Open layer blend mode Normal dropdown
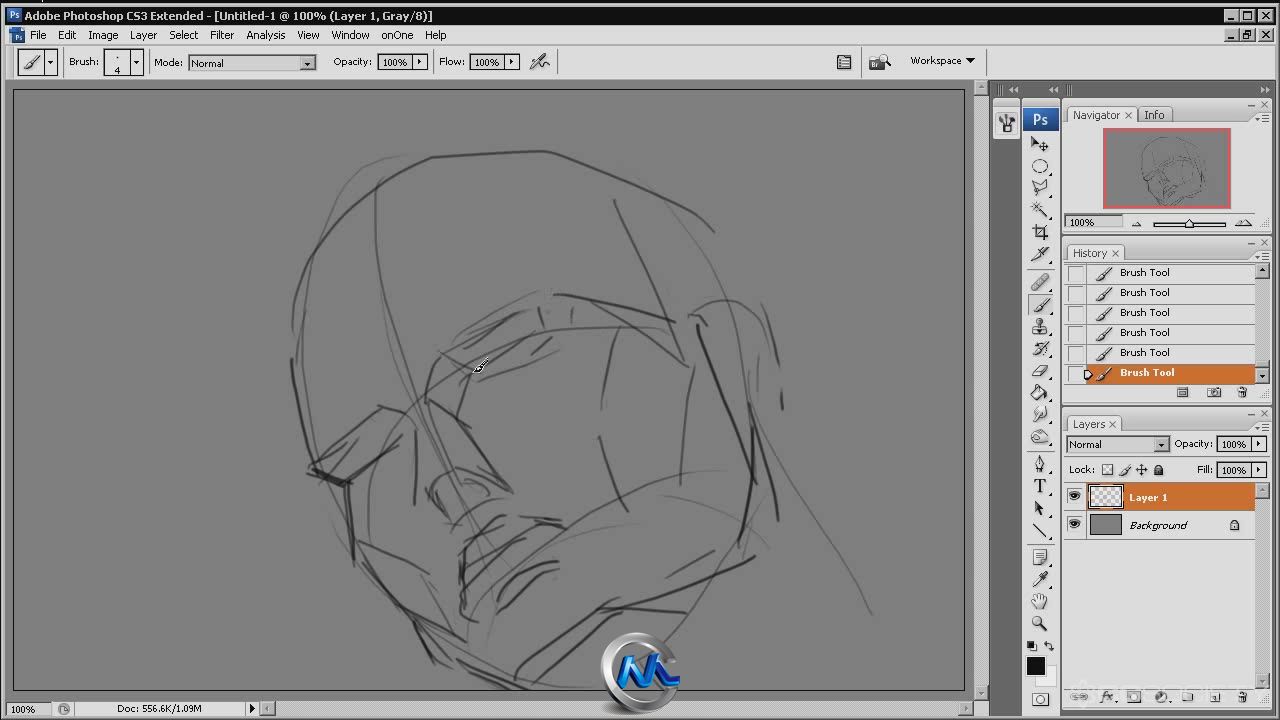The height and width of the screenshot is (720, 1280). point(1117,444)
